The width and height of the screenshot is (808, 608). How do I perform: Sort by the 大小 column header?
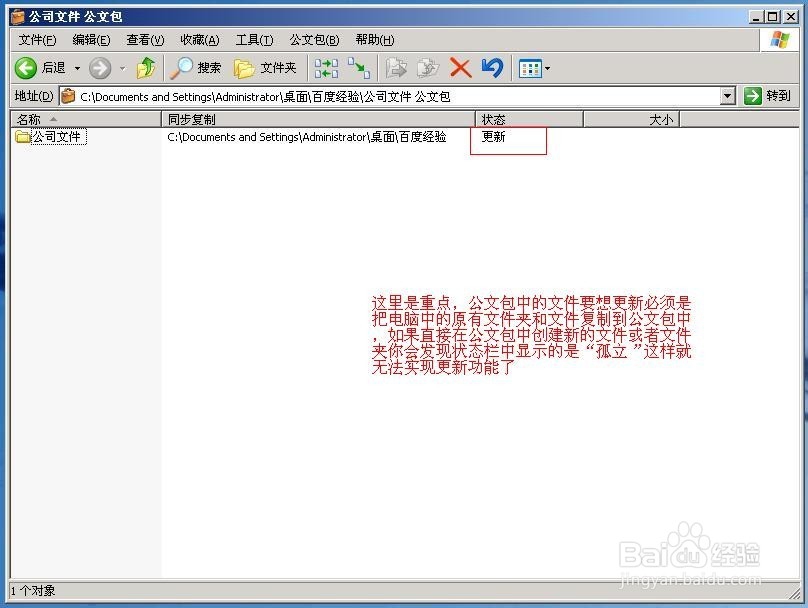click(x=632, y=120)
